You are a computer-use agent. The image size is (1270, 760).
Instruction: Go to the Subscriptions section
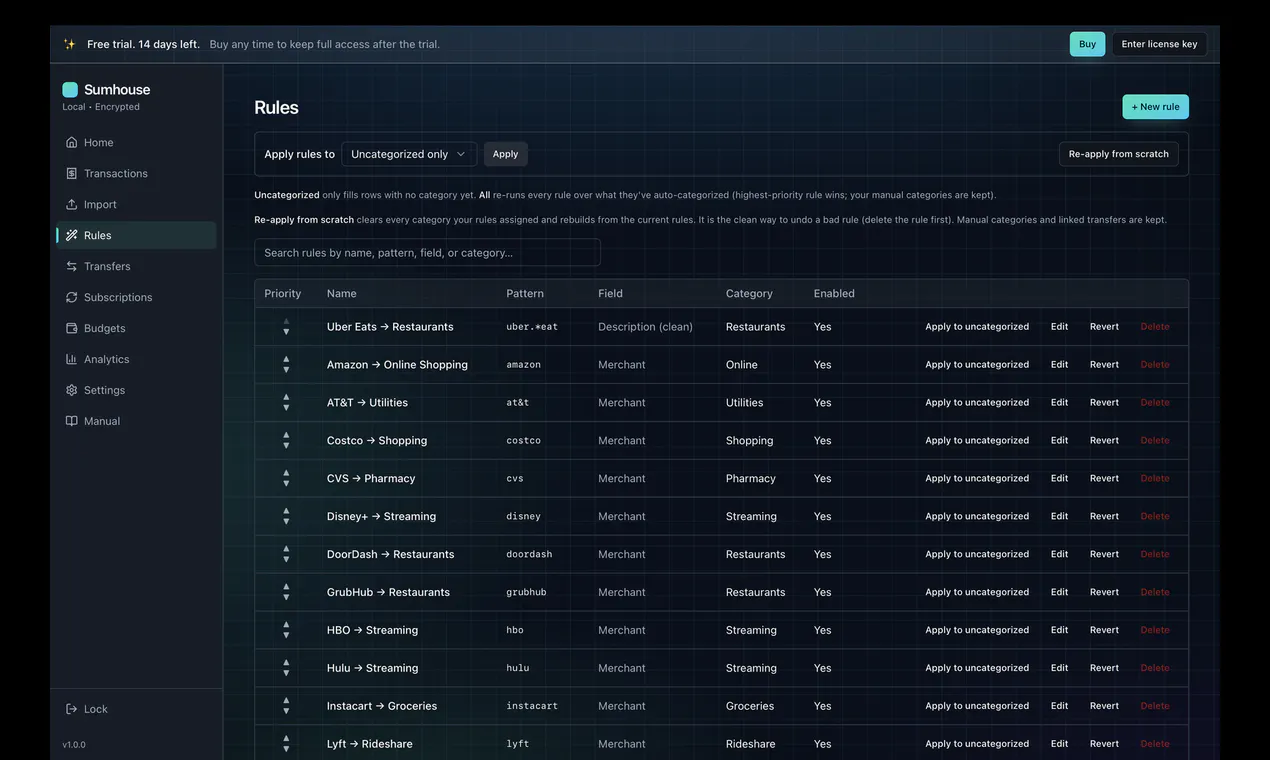(x=136, y=297)
